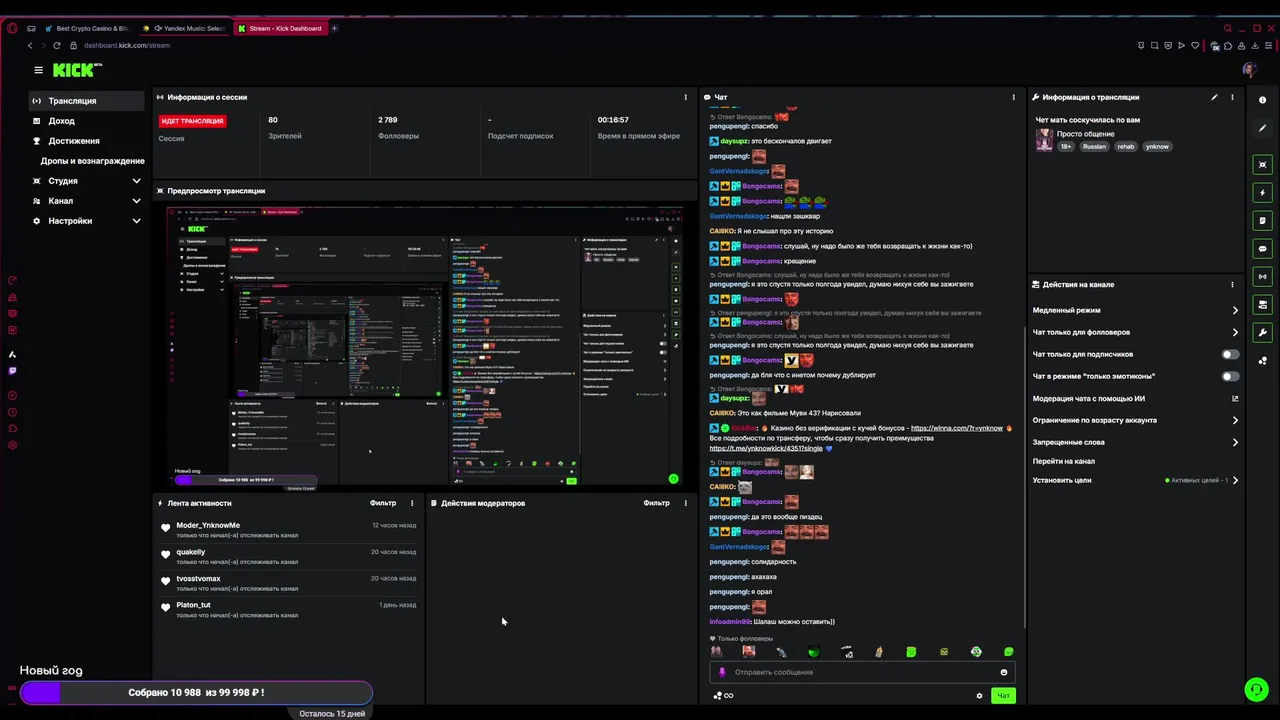Click the Новый год donation goal progress bar

click(x=196, y=692)
